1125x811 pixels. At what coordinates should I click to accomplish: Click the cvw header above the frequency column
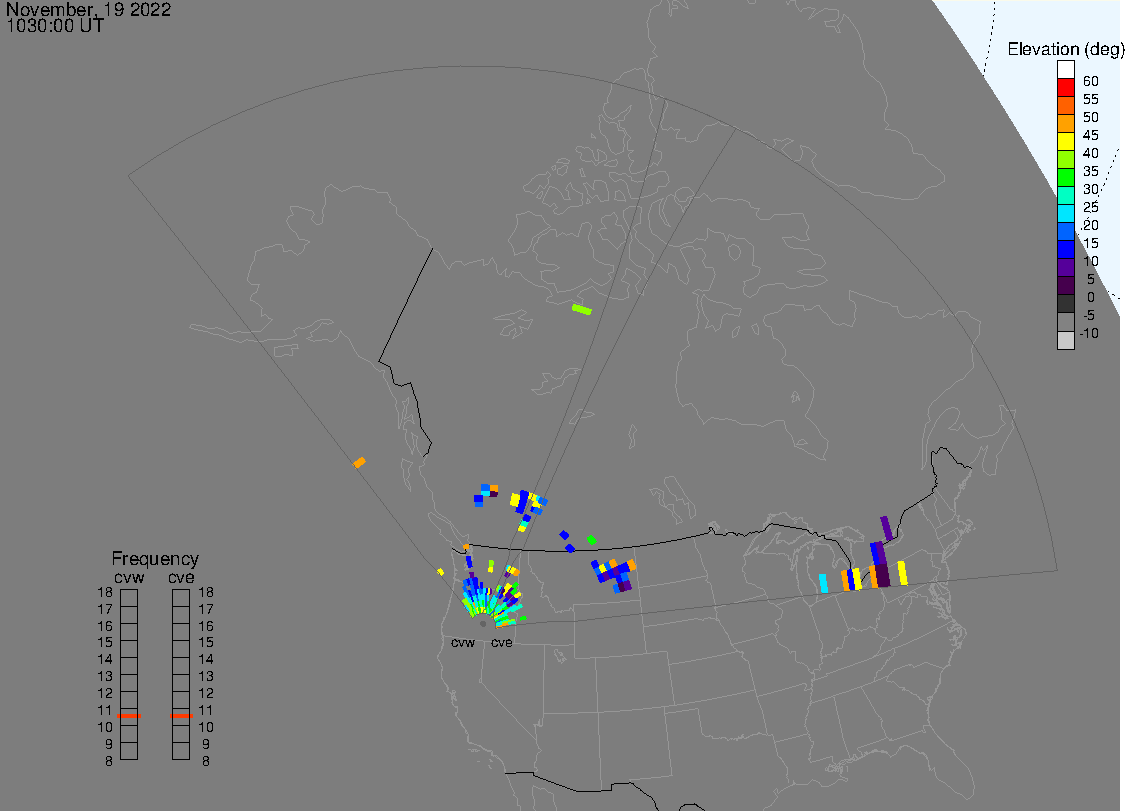130,577
